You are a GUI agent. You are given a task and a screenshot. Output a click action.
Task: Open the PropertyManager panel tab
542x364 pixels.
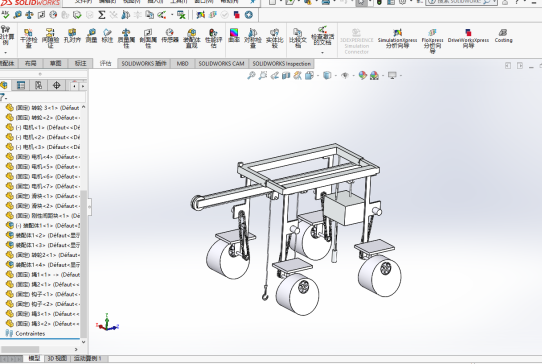(21, 85)
